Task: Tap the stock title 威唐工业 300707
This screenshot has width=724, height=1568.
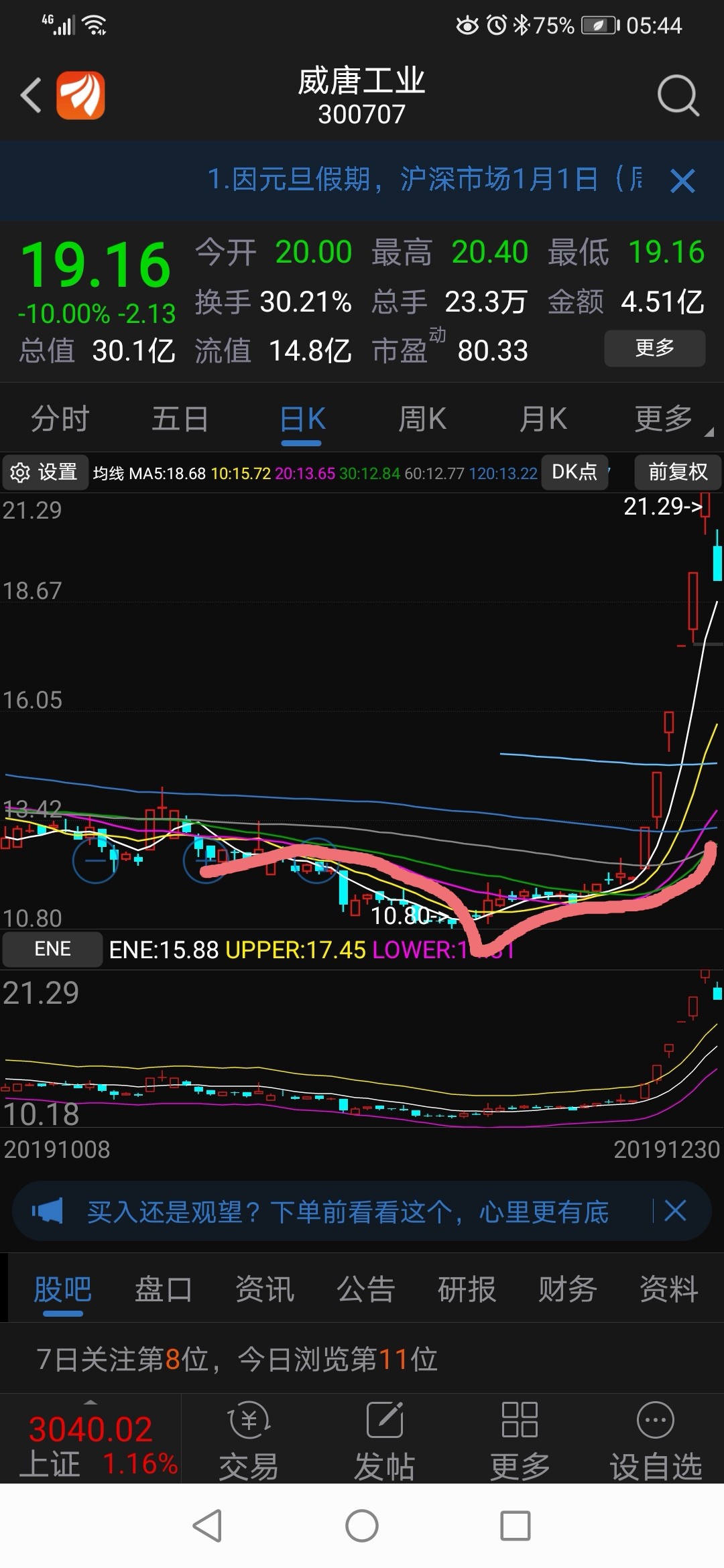Action: point(361,96)
